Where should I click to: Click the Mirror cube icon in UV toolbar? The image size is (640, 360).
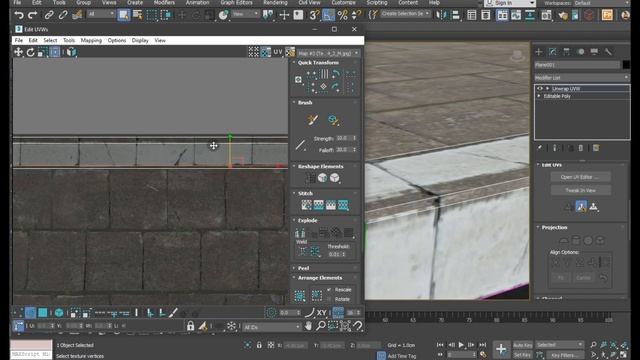click(x=71, y=52)
